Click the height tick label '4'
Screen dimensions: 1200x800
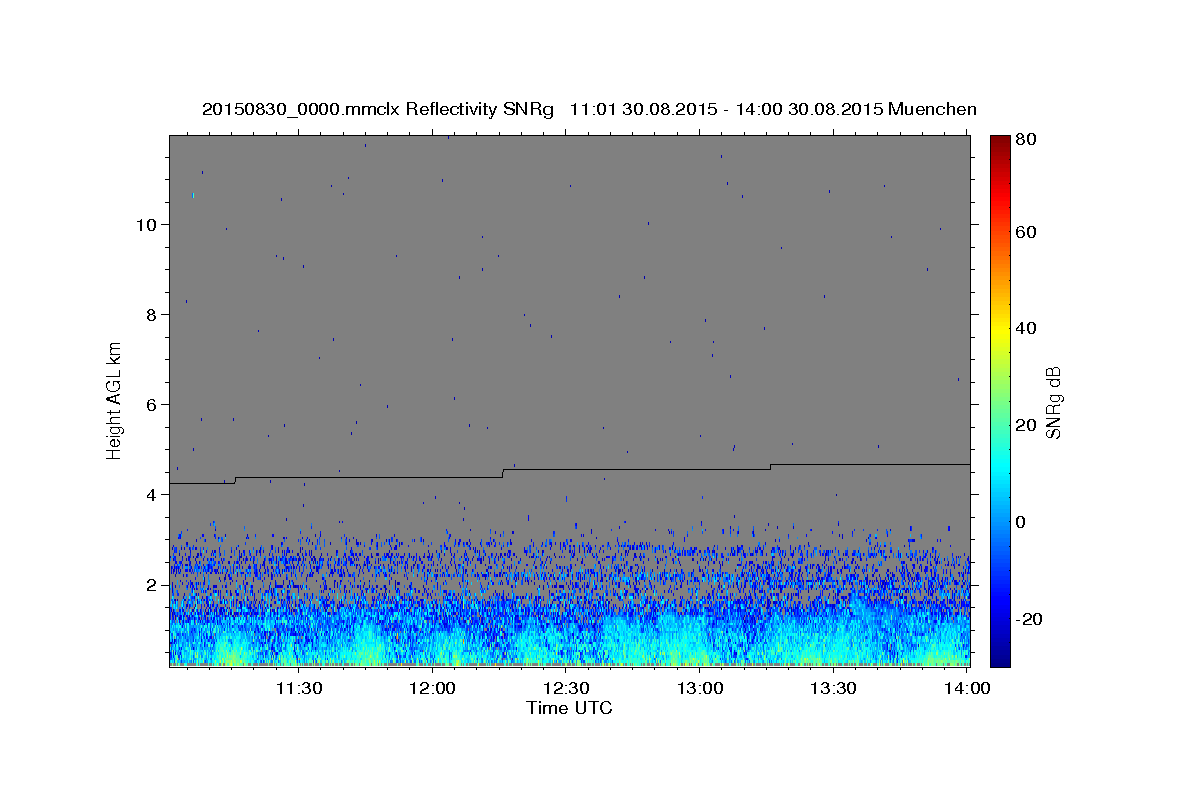(x=152, y=495)
